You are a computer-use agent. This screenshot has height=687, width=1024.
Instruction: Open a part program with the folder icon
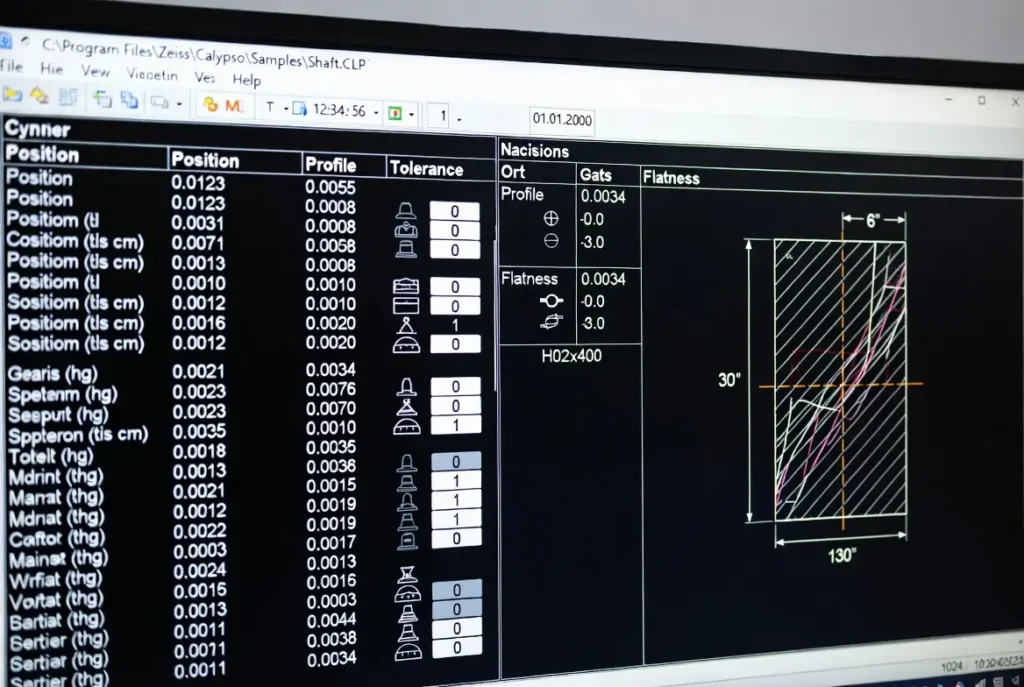[x=12, y=95]
